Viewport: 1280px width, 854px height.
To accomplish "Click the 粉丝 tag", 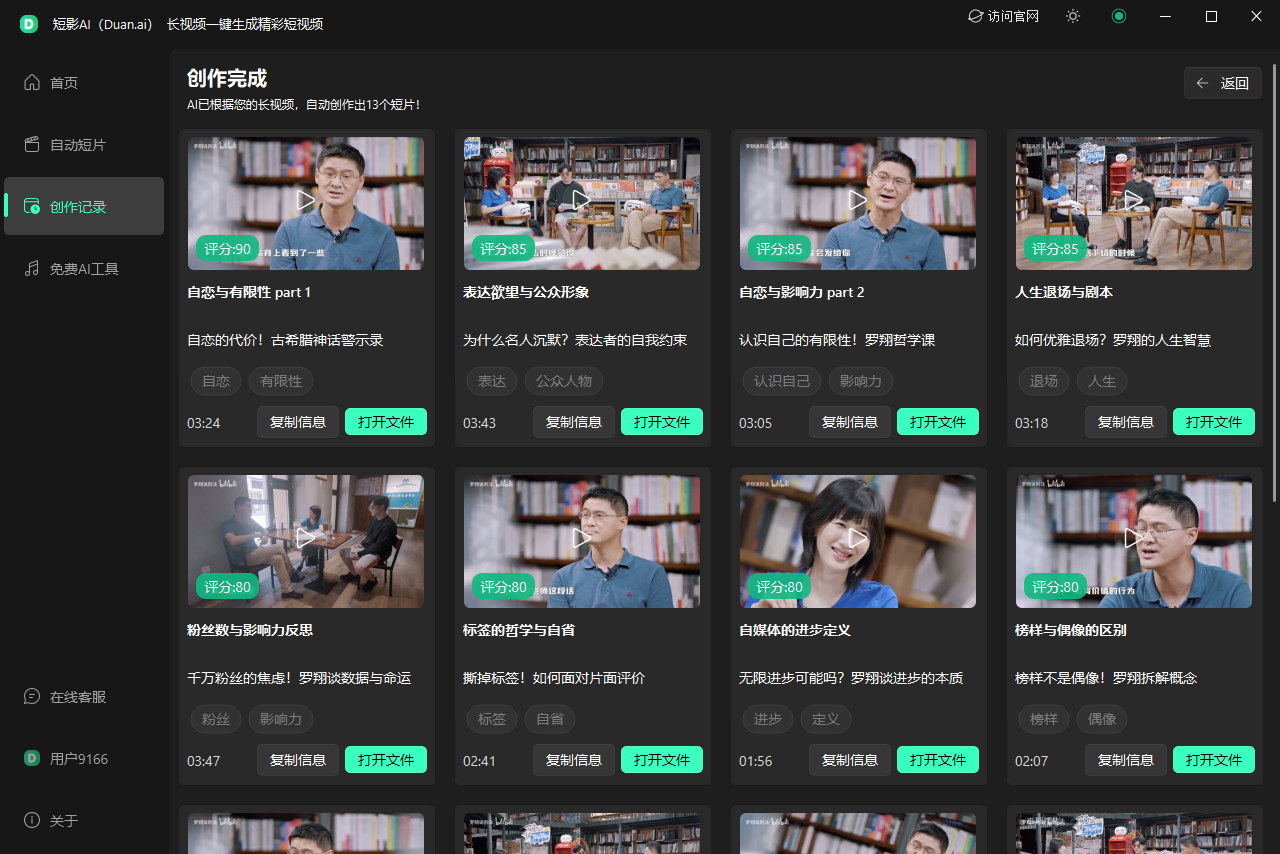I will click(216, 719).
